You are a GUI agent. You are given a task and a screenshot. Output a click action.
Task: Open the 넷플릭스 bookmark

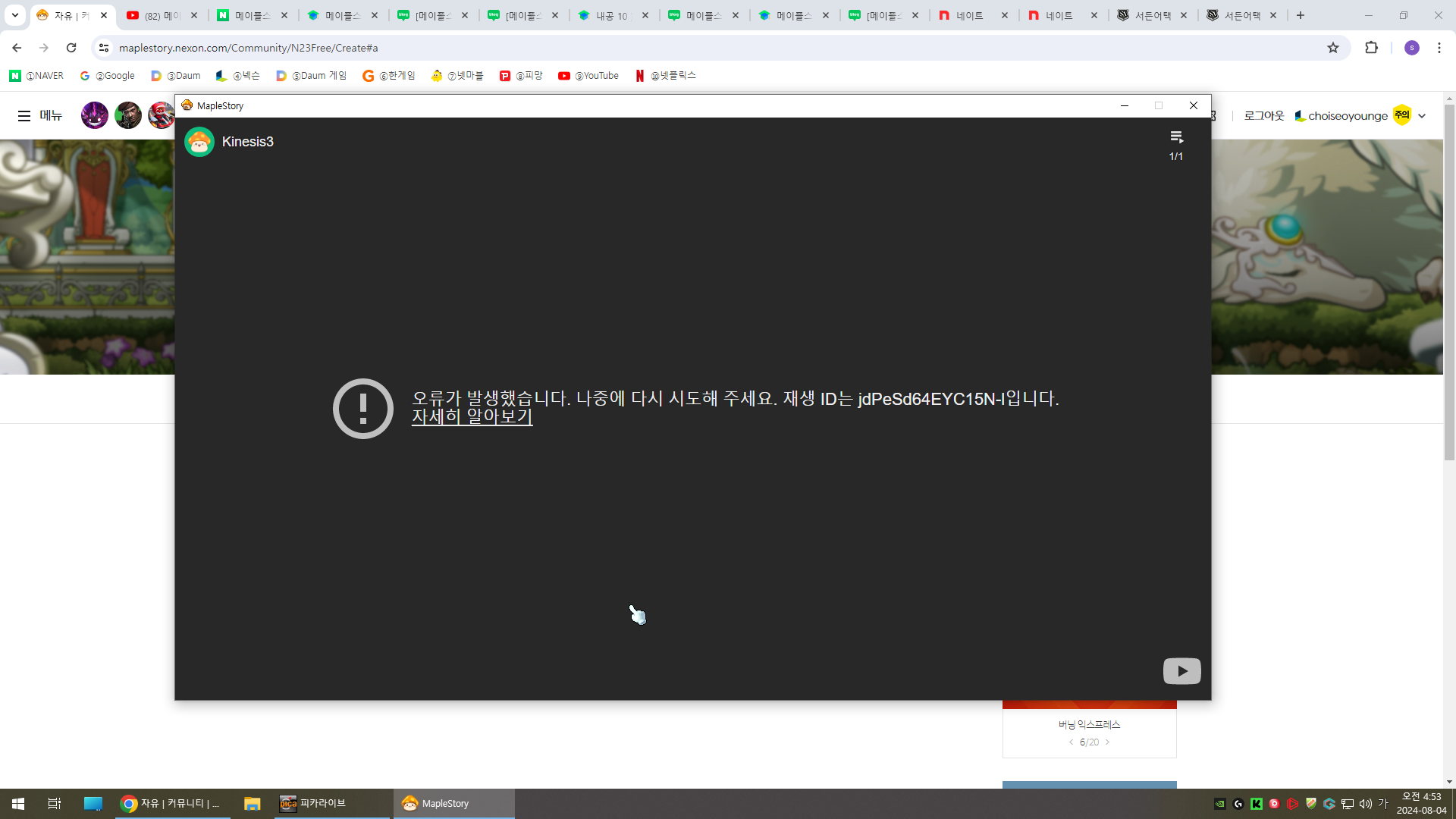pos(666,76)
